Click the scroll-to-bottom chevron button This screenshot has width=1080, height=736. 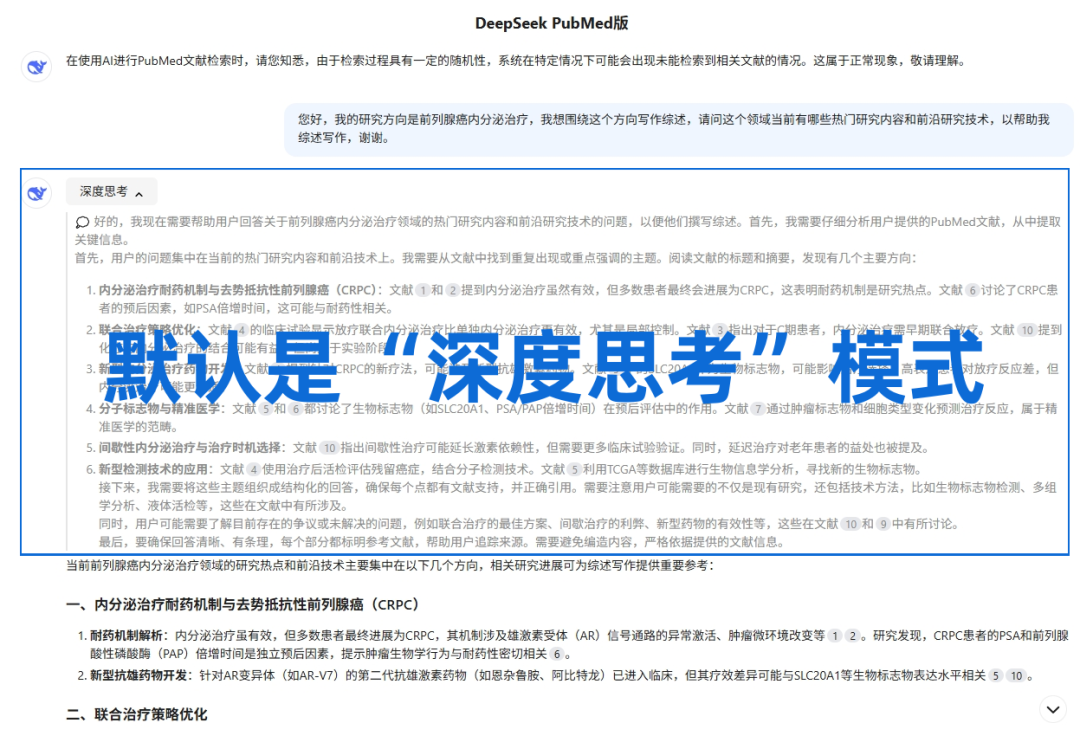1052,710
